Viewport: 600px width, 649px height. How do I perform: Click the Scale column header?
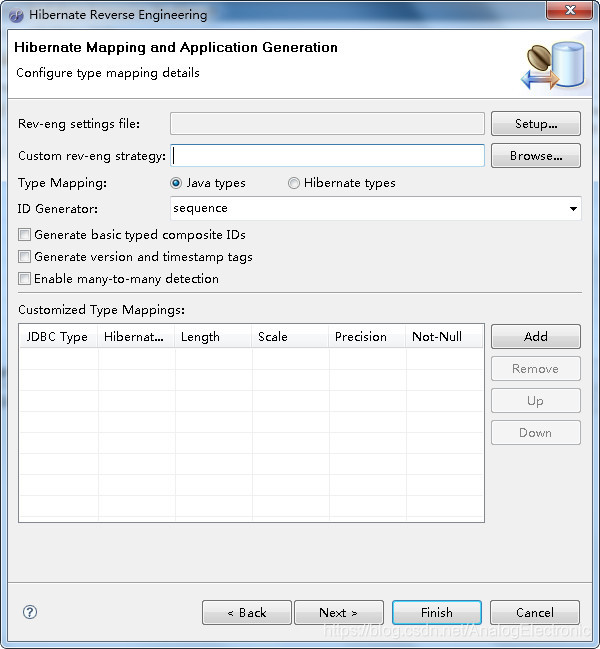point(290,337)
